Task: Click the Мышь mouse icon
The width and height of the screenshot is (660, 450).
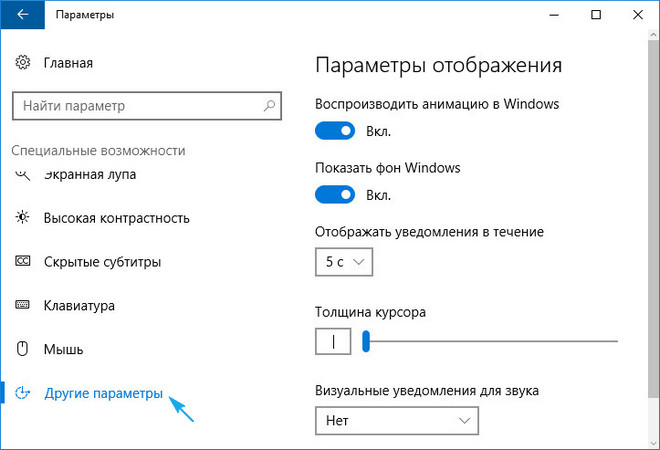Action: (x=23, y=350)
